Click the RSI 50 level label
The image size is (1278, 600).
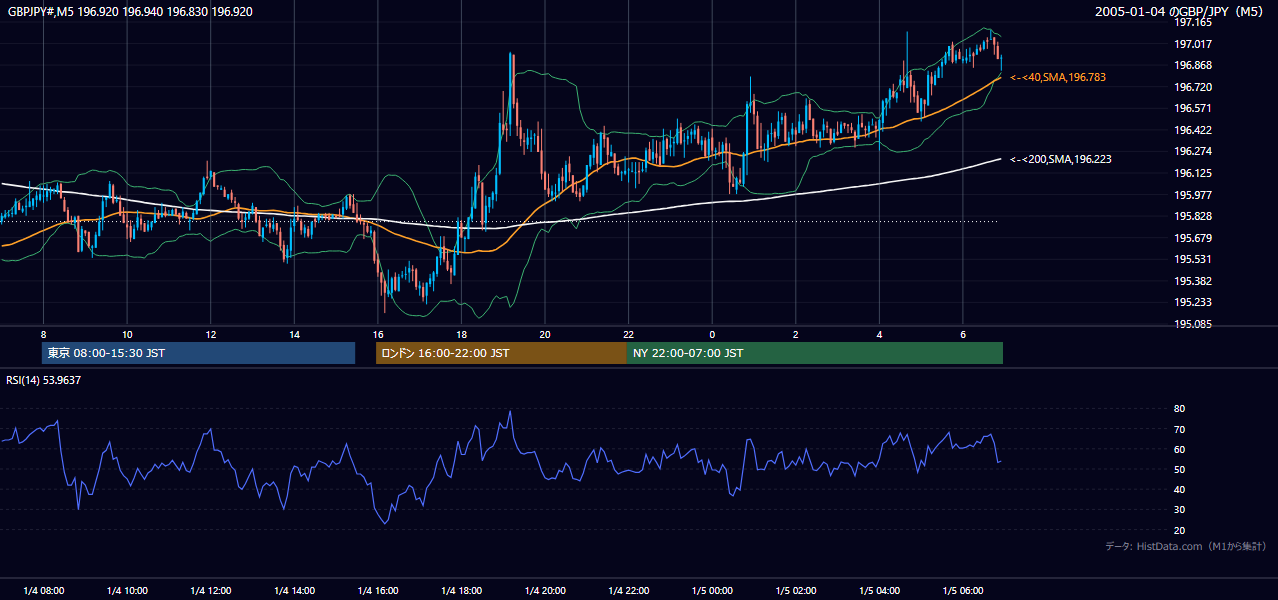(x=1179, y=469)
